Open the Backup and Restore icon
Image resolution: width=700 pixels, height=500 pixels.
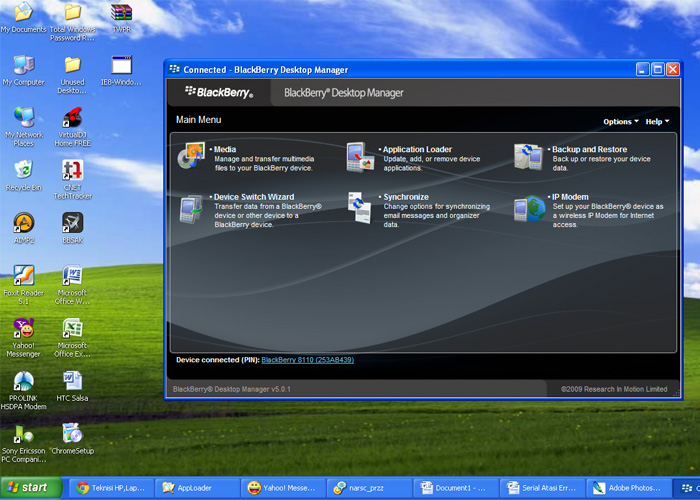[x=528, y=156]
